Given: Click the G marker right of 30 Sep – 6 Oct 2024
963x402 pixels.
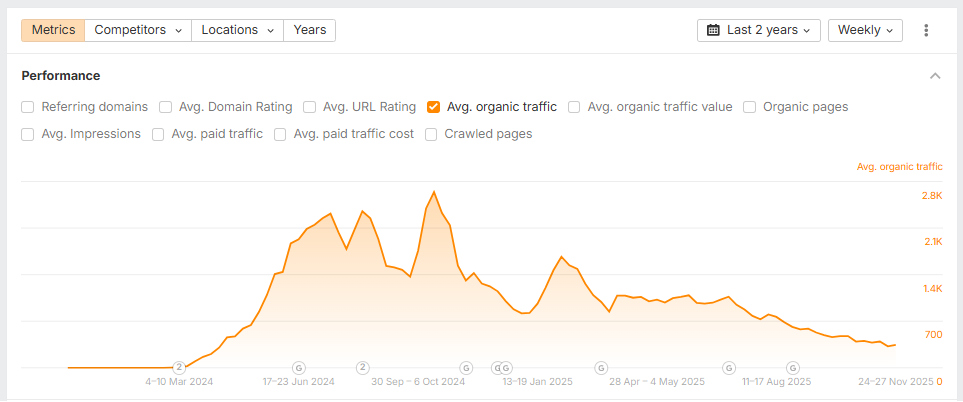Looking at the screenshot, I should pos(466,367).
